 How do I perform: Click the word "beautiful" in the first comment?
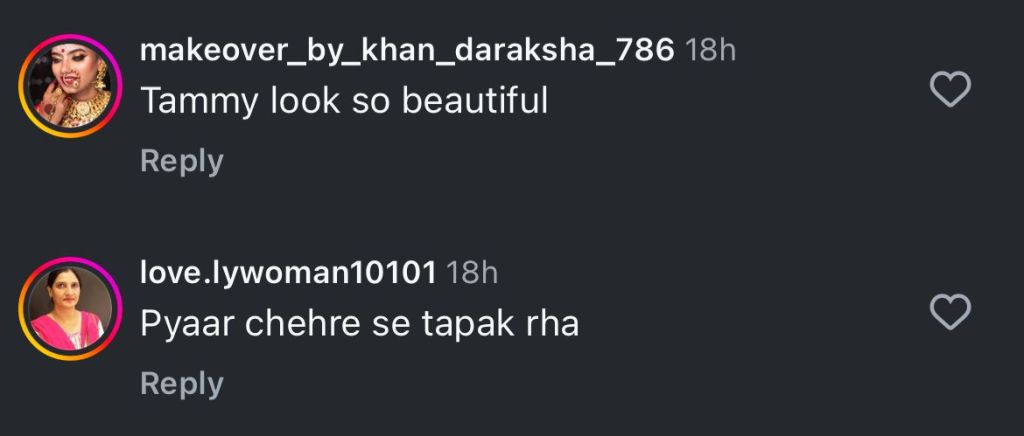tap(476, 101)
